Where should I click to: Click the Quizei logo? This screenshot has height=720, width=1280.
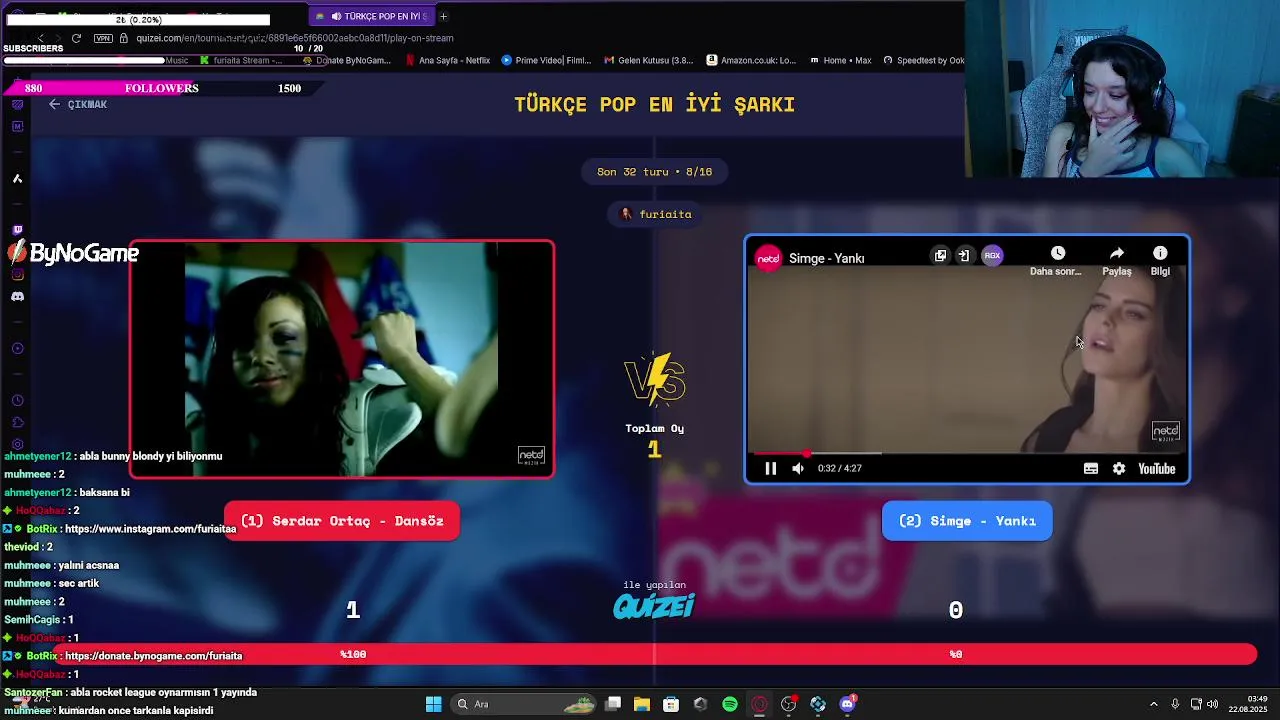654,606
